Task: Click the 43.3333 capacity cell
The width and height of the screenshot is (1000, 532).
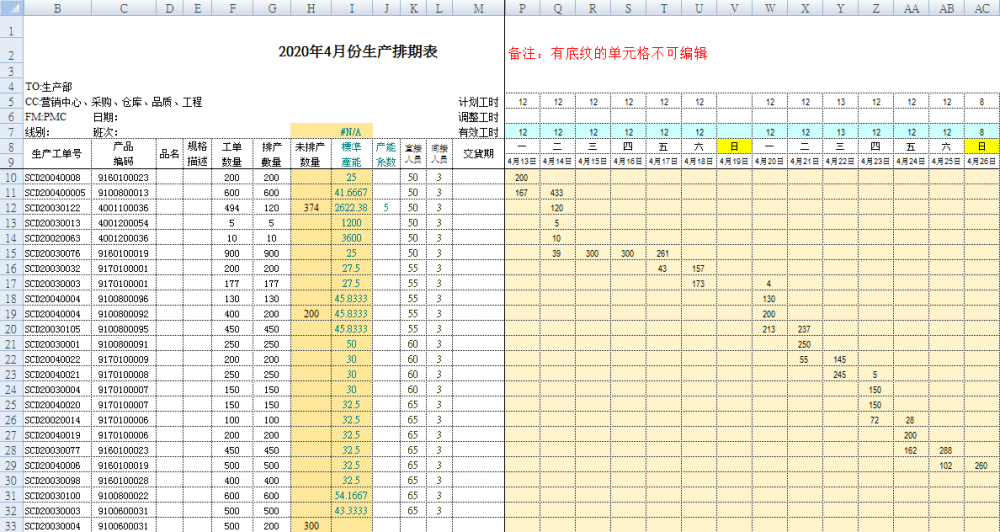Action: [x=351, y=511]
